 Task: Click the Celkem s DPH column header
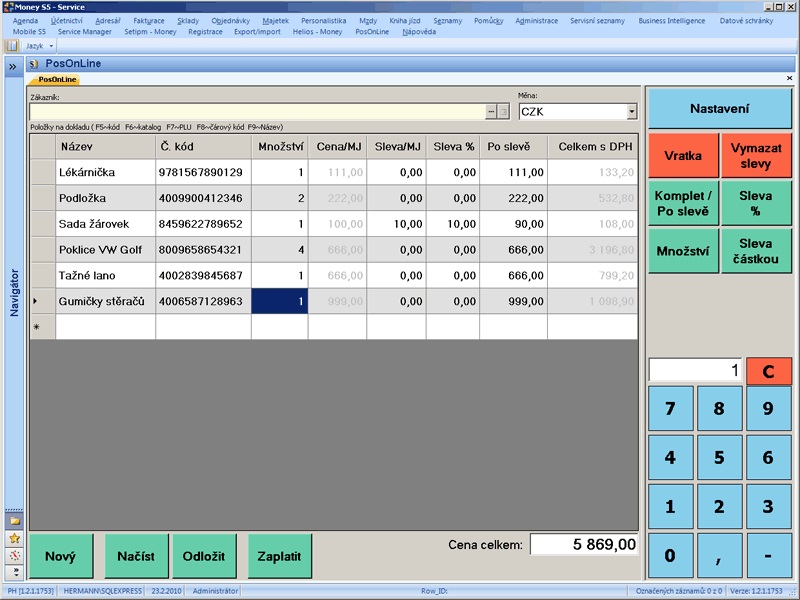593,147
